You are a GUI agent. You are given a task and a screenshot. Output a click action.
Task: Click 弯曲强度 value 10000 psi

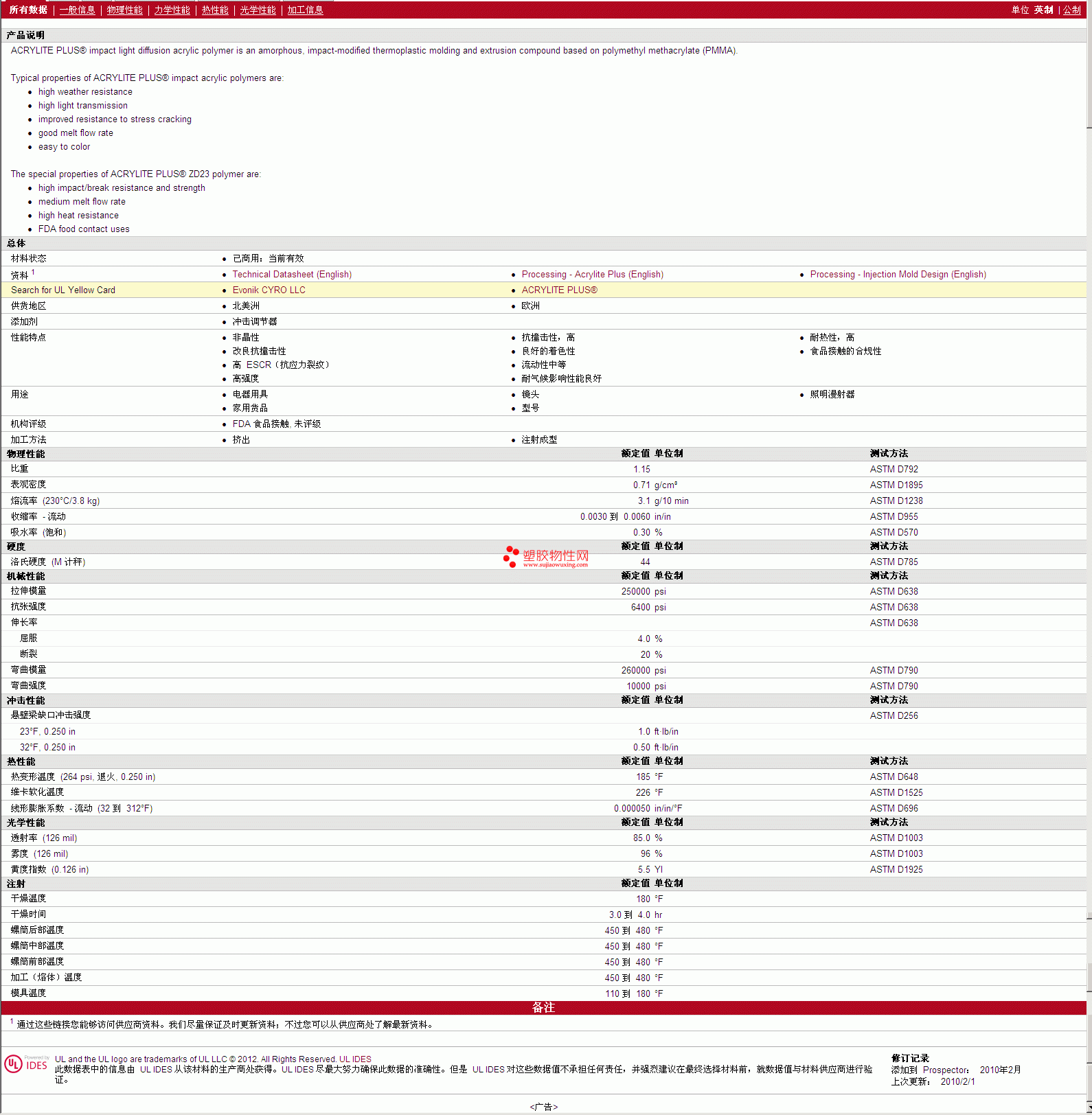(x=646, y=686)
